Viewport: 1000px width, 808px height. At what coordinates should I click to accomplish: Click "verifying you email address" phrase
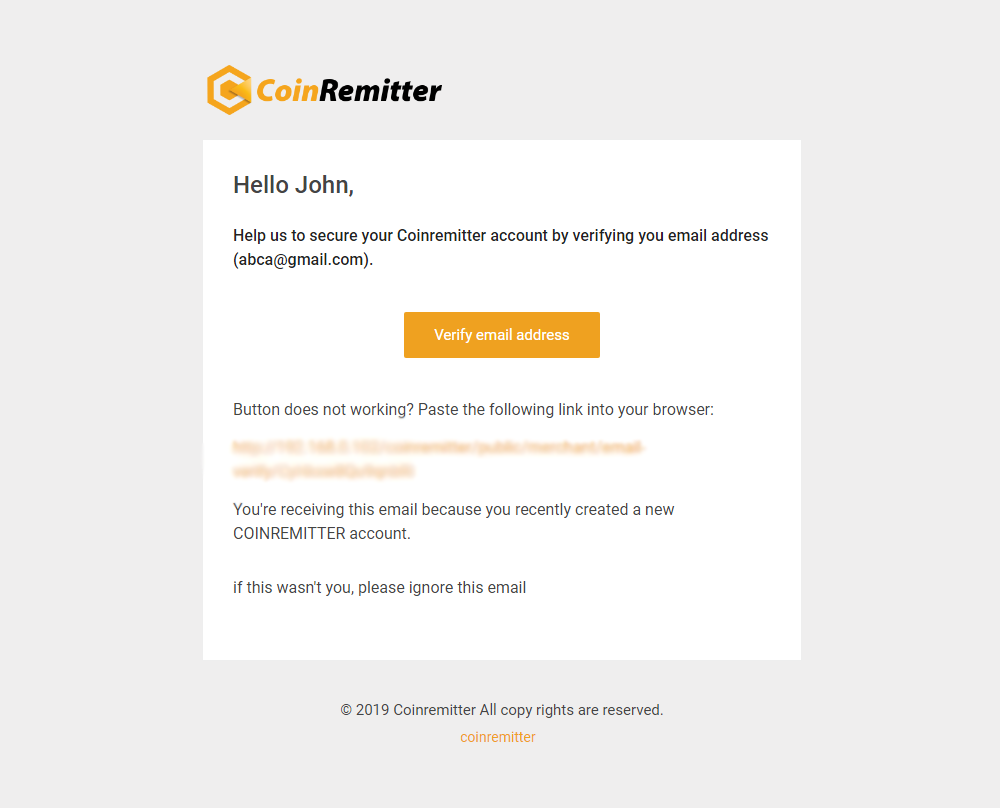point(670,235)
